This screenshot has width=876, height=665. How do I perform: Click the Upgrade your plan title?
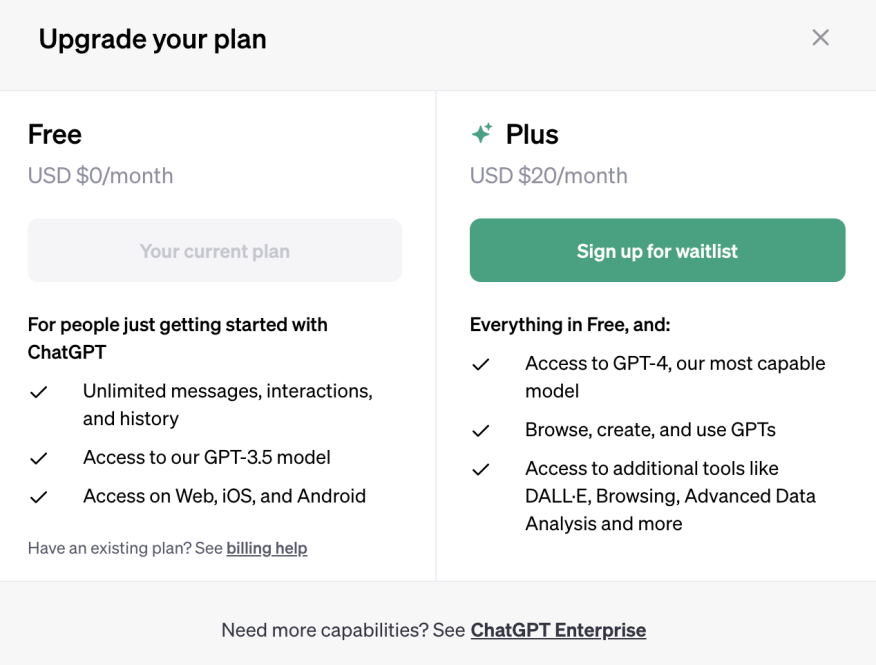coord(152,40)
